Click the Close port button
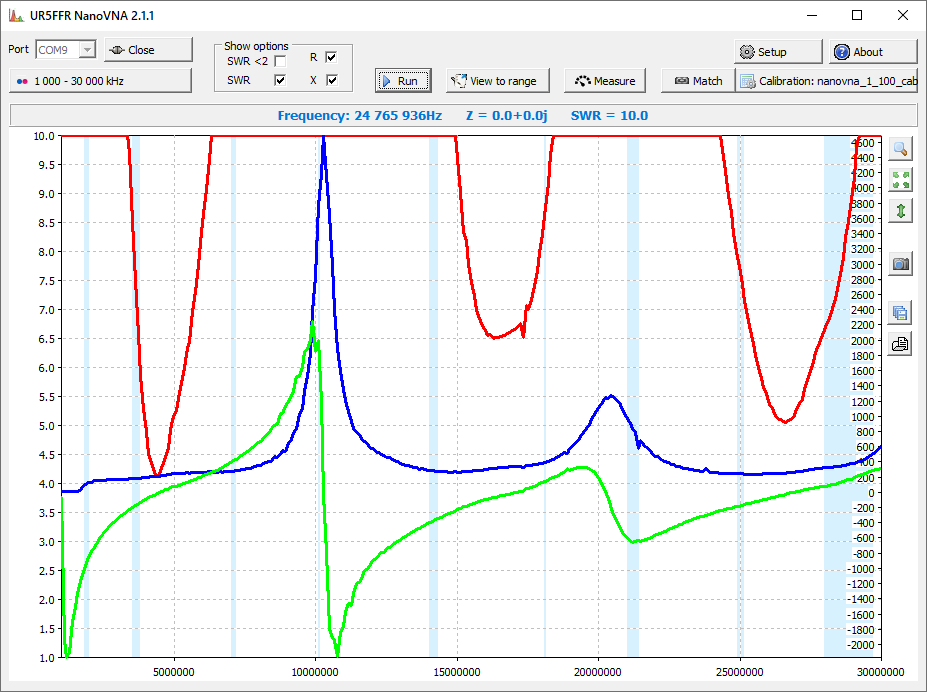Image resolution: width=927 pixels, height=692 pixels. [x=148, y=50]
